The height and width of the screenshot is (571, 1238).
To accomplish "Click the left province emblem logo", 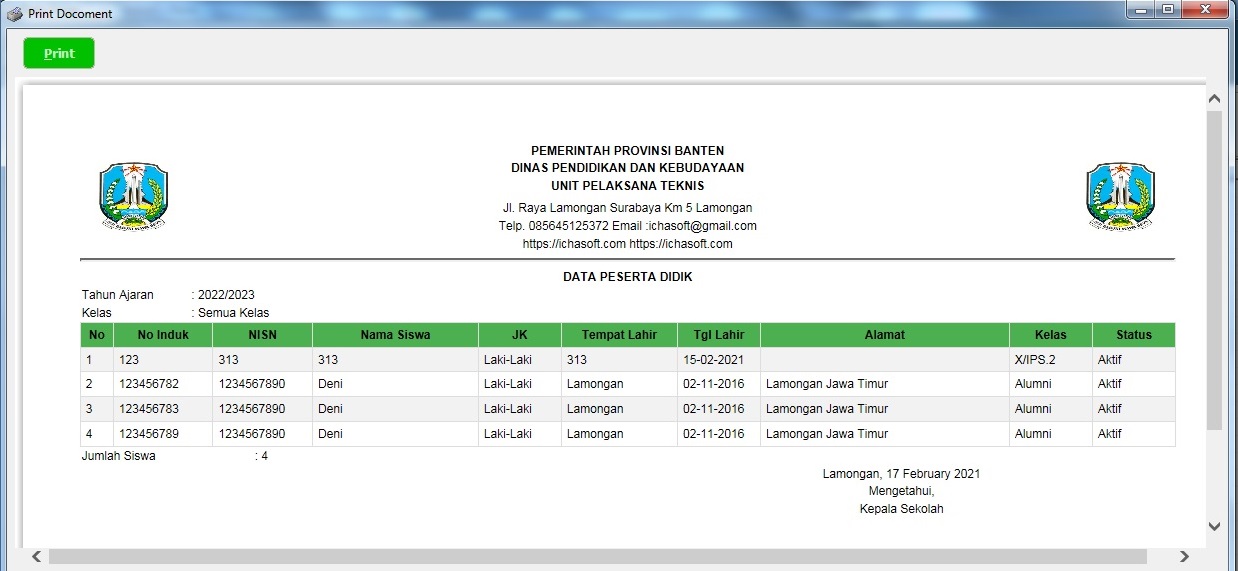I will click(x=134, y=196).
